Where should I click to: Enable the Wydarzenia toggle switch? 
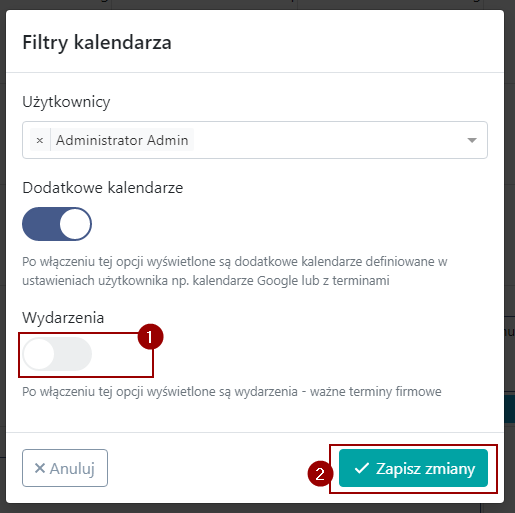tap(57, 354)
